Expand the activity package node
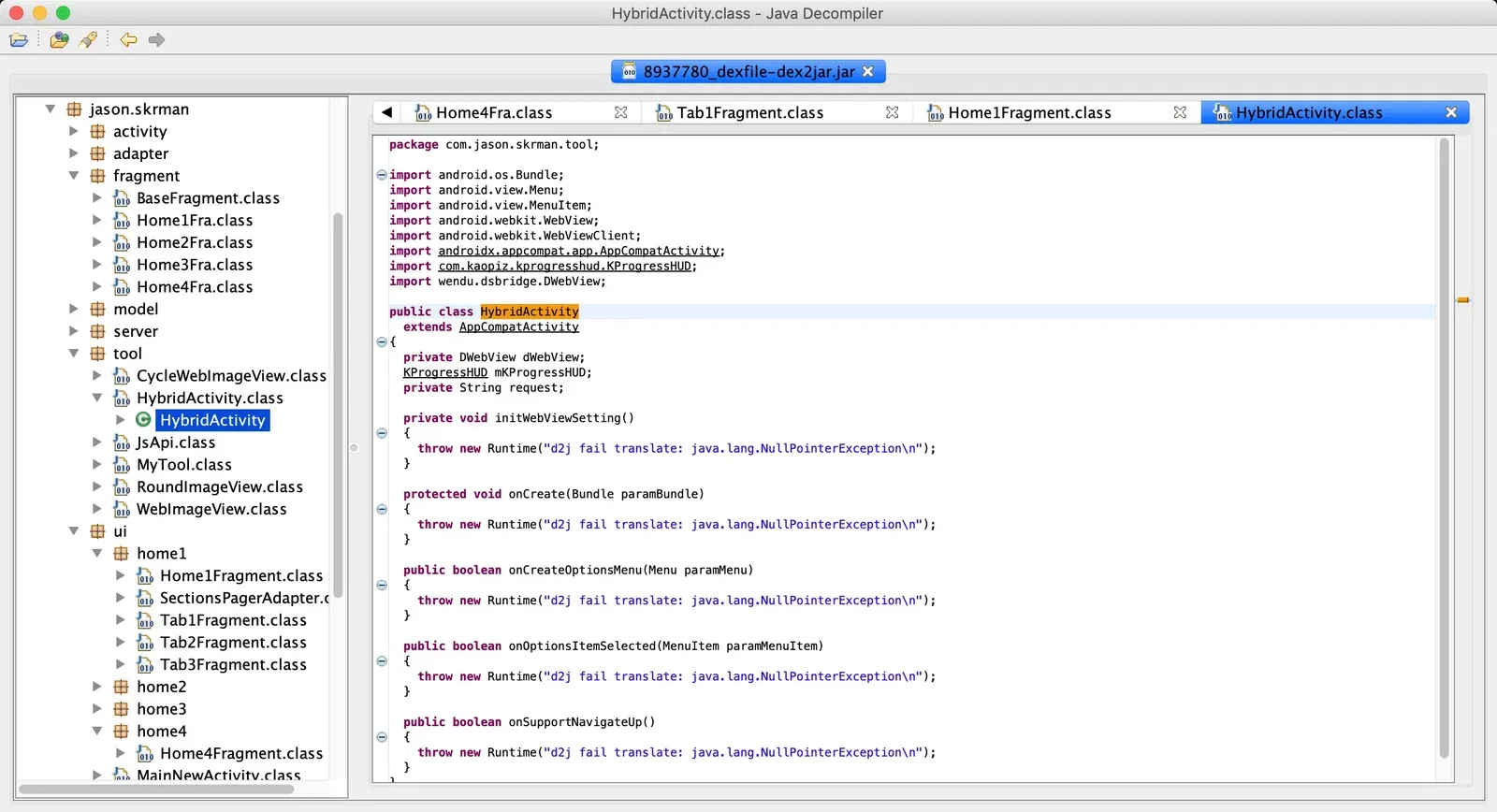This screenshot has height=812, width=1497. 74,131
